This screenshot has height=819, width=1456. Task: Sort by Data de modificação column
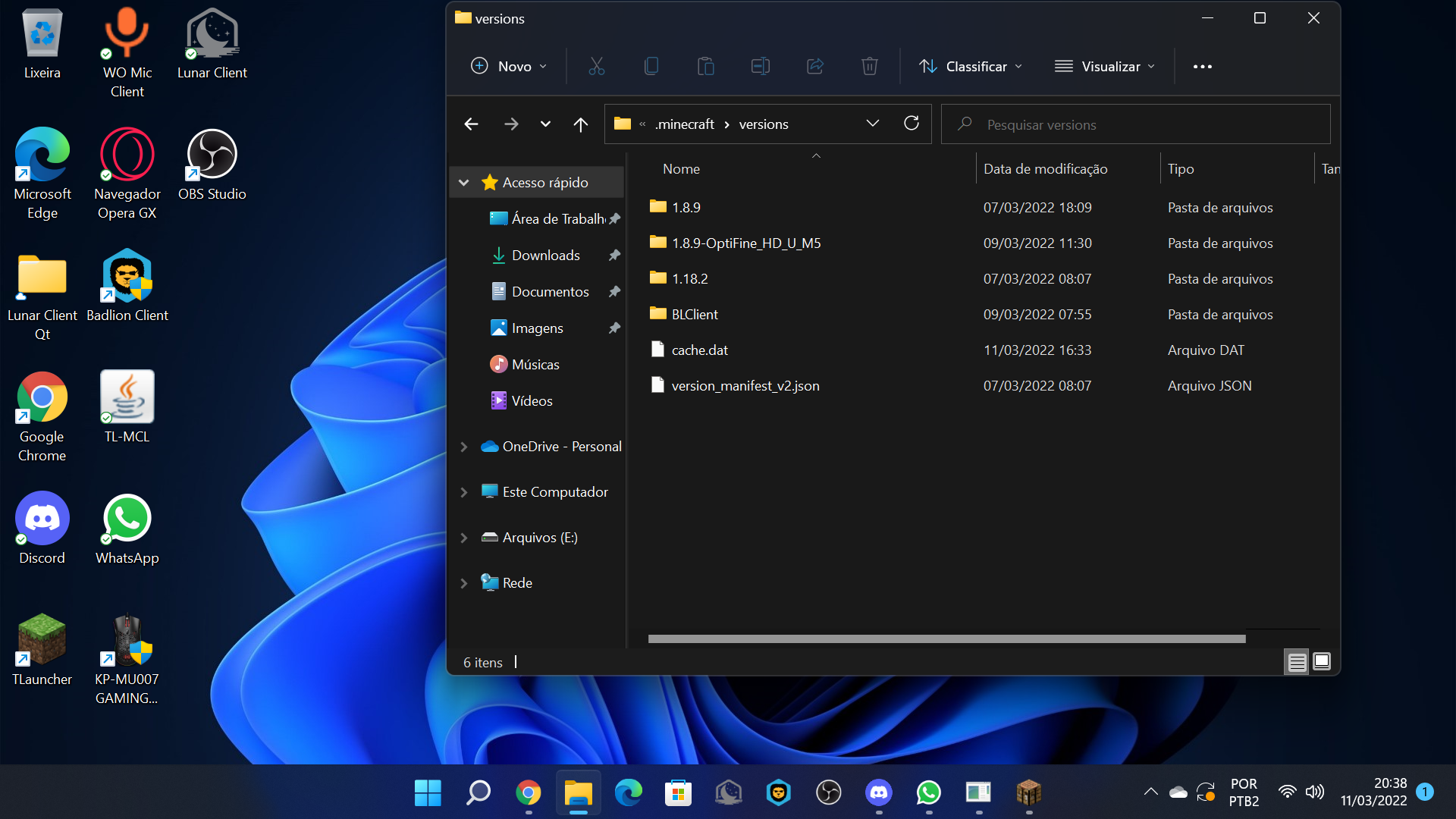(x=1067, y=169)
